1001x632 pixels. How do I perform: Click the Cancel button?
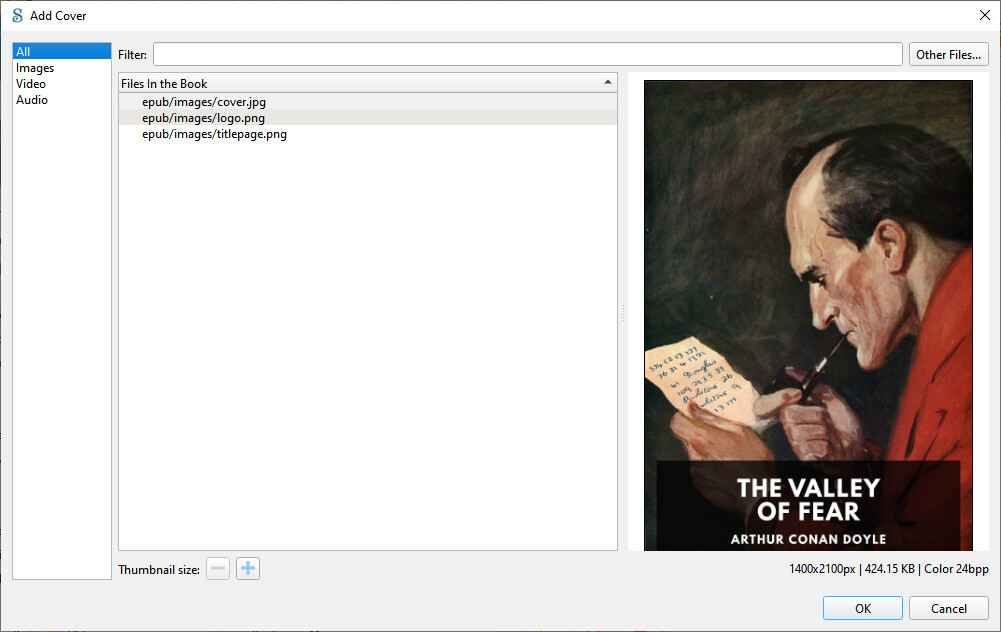(x=948, y=608)
